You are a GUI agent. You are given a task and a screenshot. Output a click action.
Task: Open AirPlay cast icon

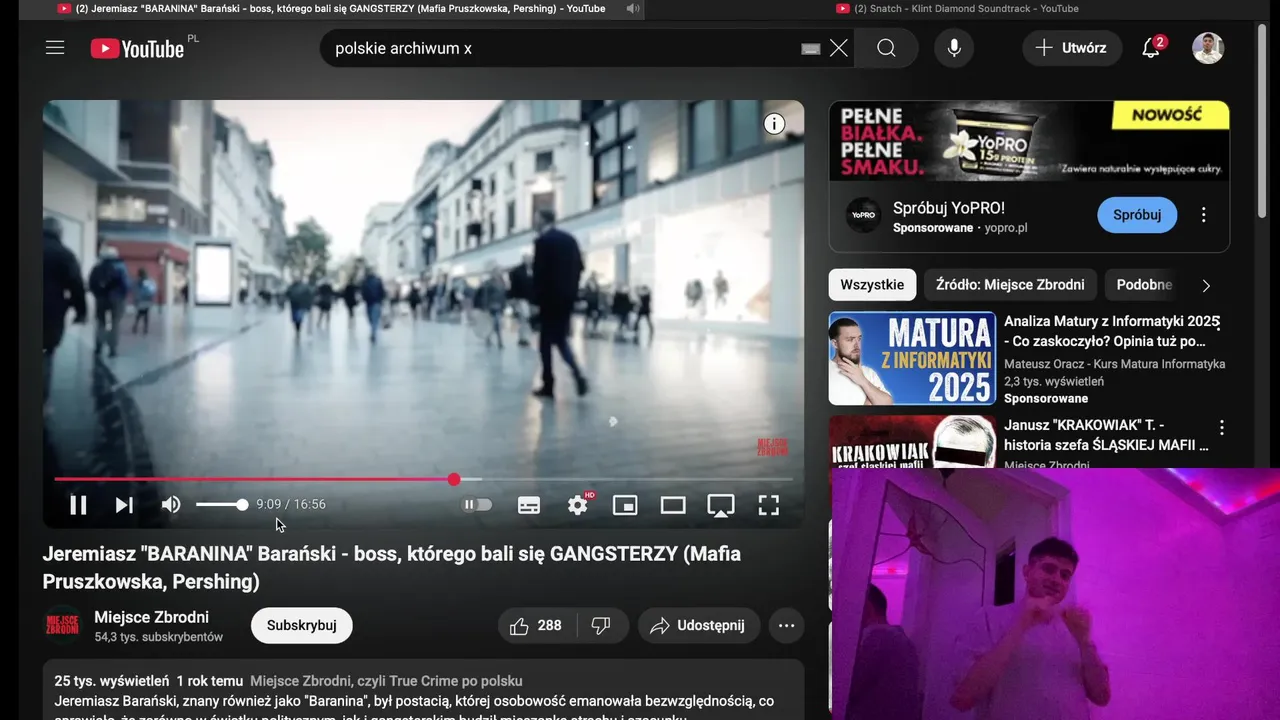[x=721, y=505]
